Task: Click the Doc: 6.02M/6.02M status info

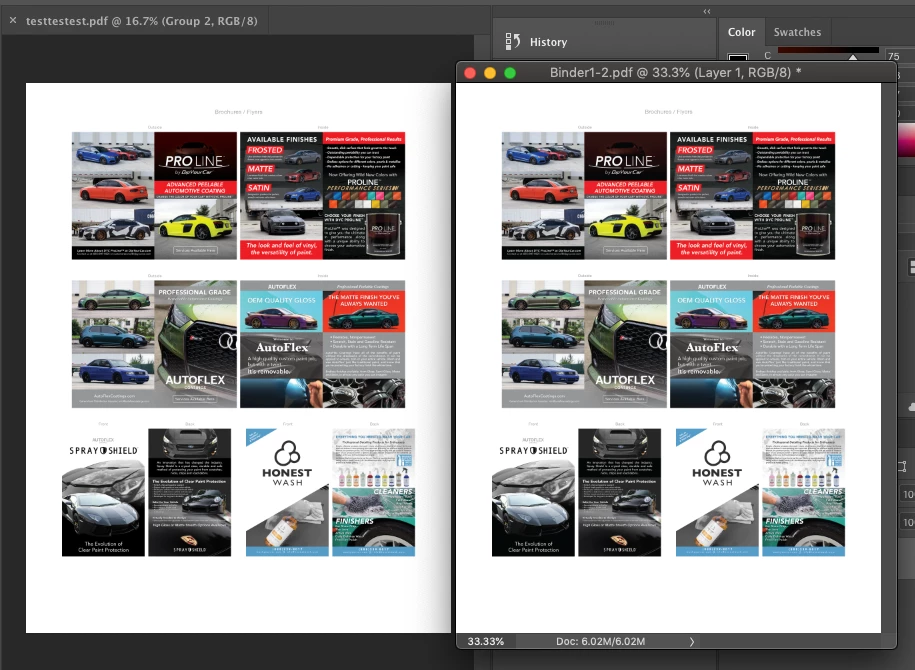Action: tap(600, 641)
